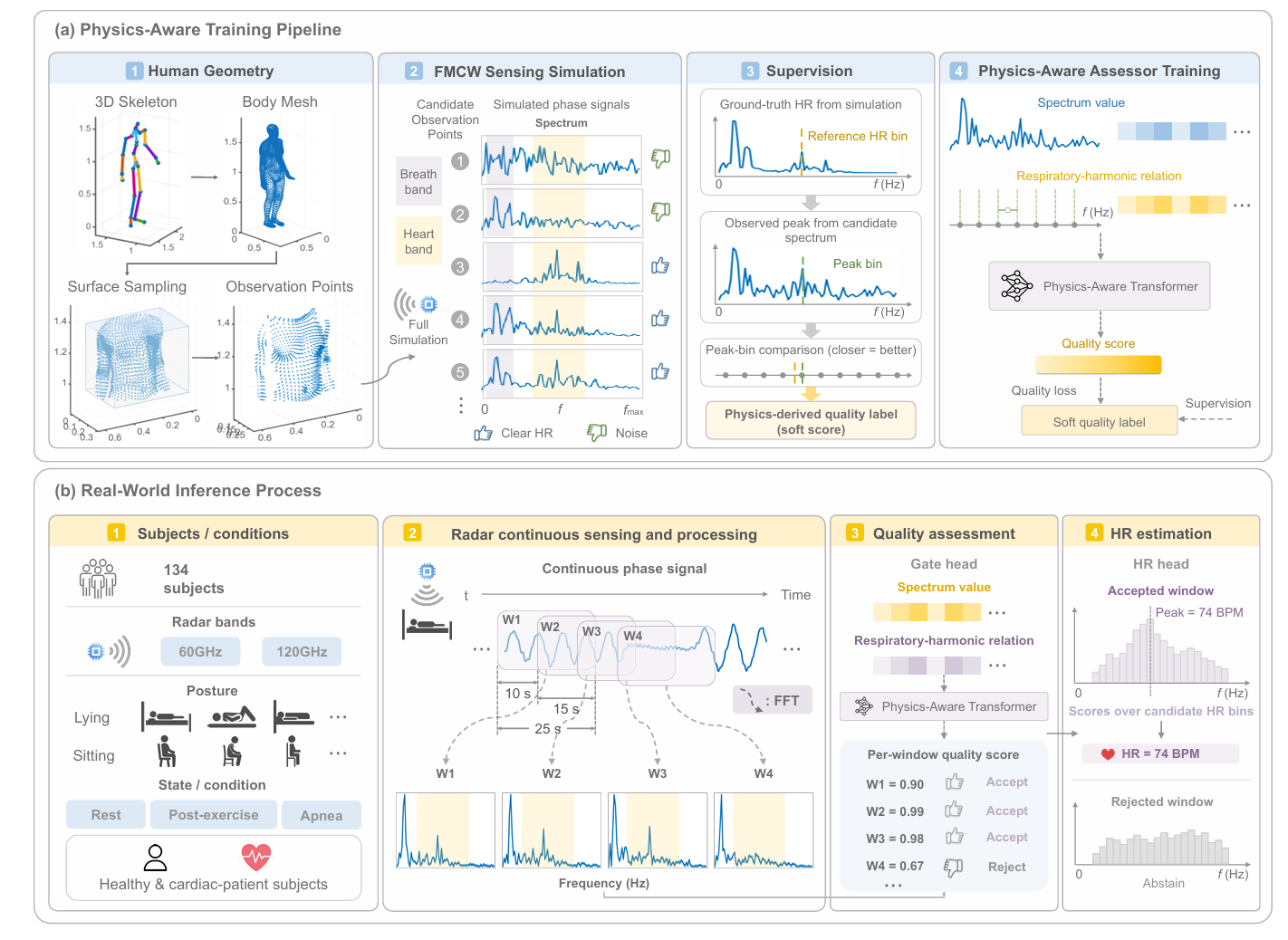This screenshot has width=1288, height=940.
Task: Click the people group icon beside 134 subjects
Action: click(98, 579)
